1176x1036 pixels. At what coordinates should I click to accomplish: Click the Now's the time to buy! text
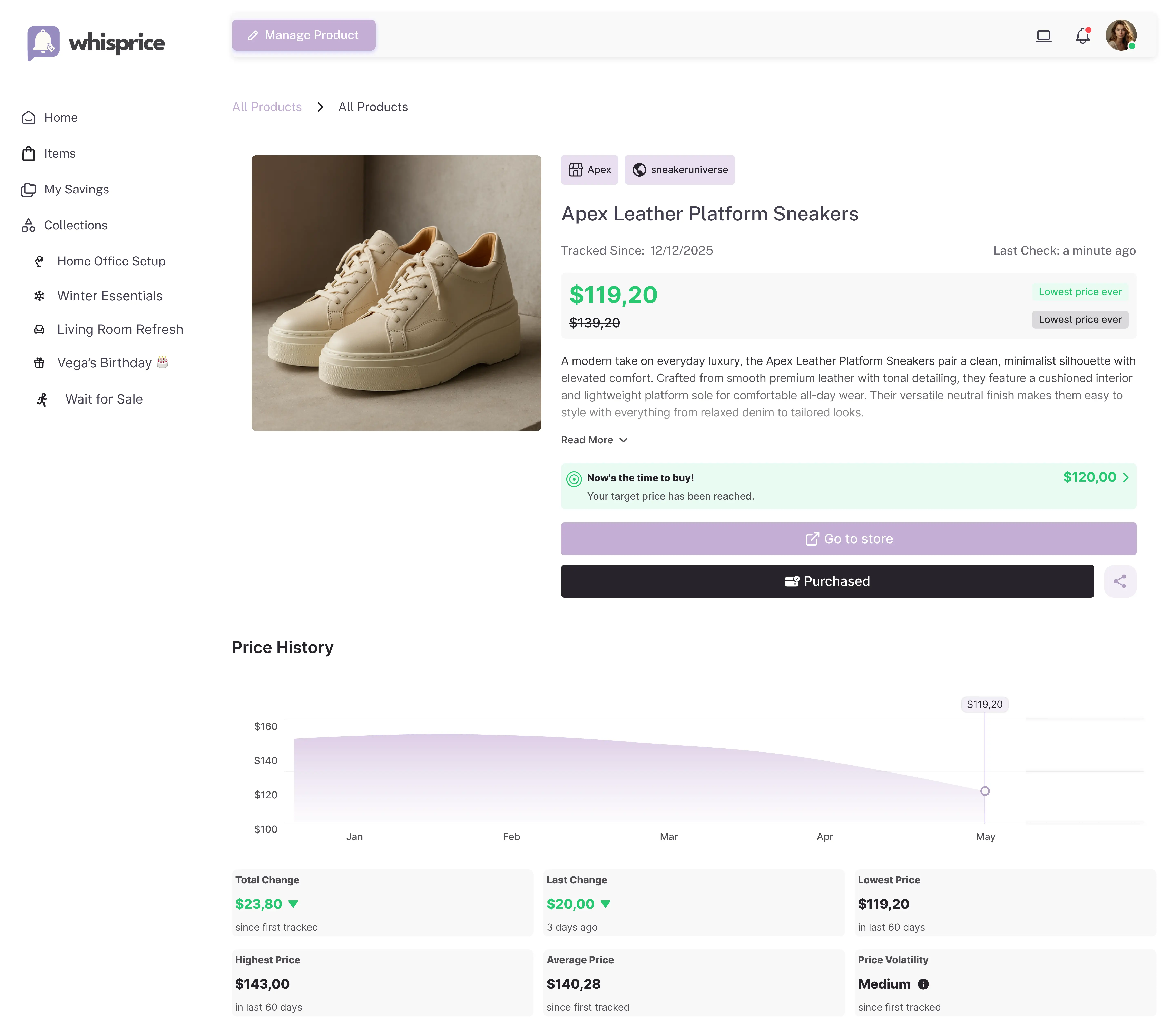640,478
